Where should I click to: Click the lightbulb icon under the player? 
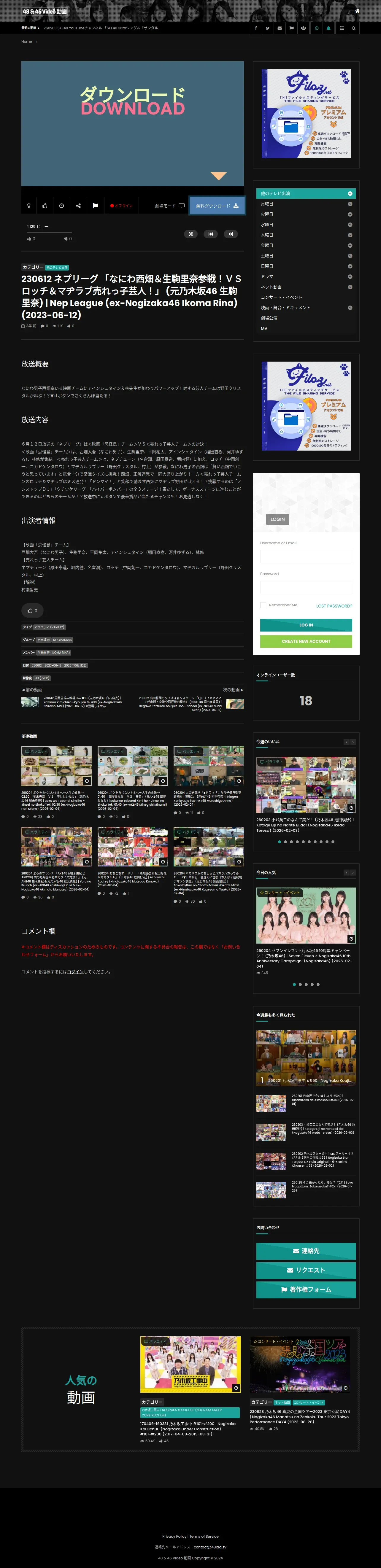tap(28, 206)
